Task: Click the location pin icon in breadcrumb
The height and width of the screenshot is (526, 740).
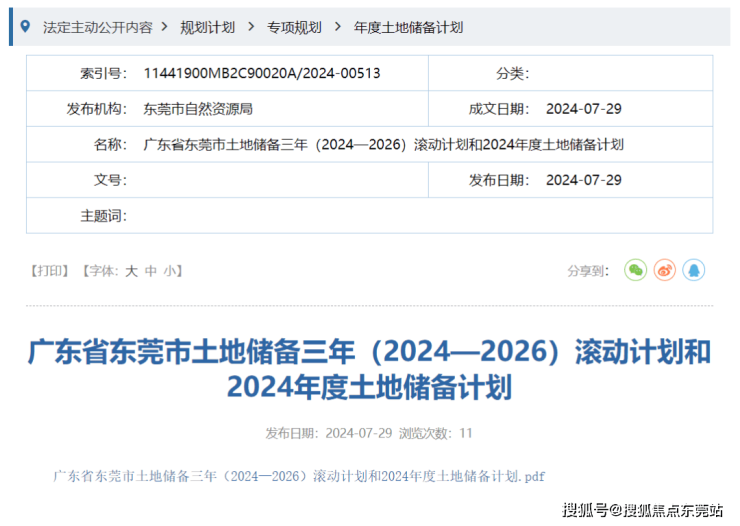Action: (x=25, y=27)
